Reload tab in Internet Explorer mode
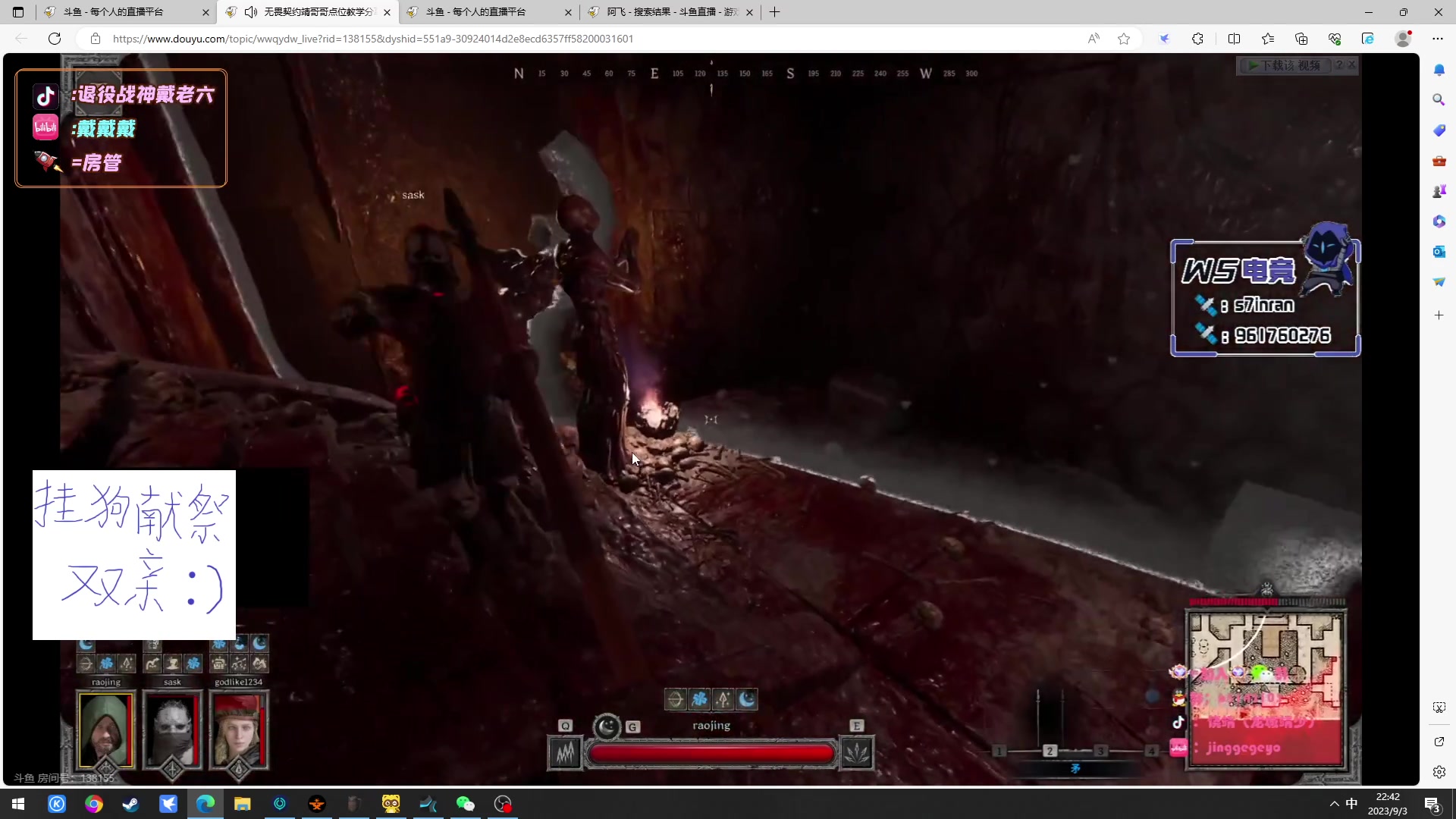The width and height of the screenshot is (1456, 819). [1368, 39]
